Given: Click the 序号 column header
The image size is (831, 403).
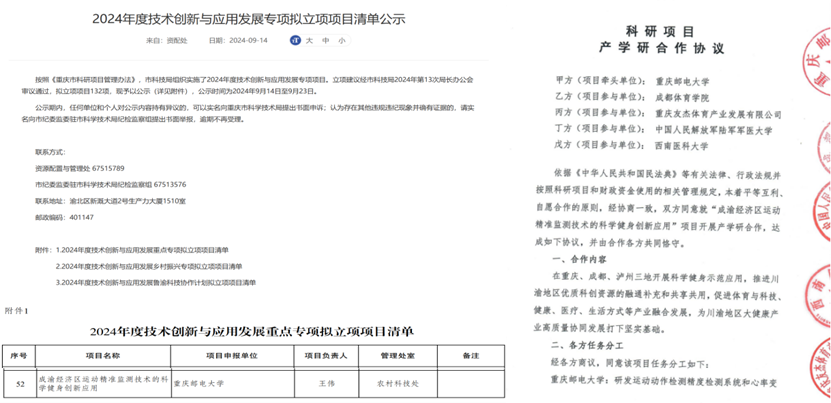Looking at the screenshot, I should click(17, 355).
